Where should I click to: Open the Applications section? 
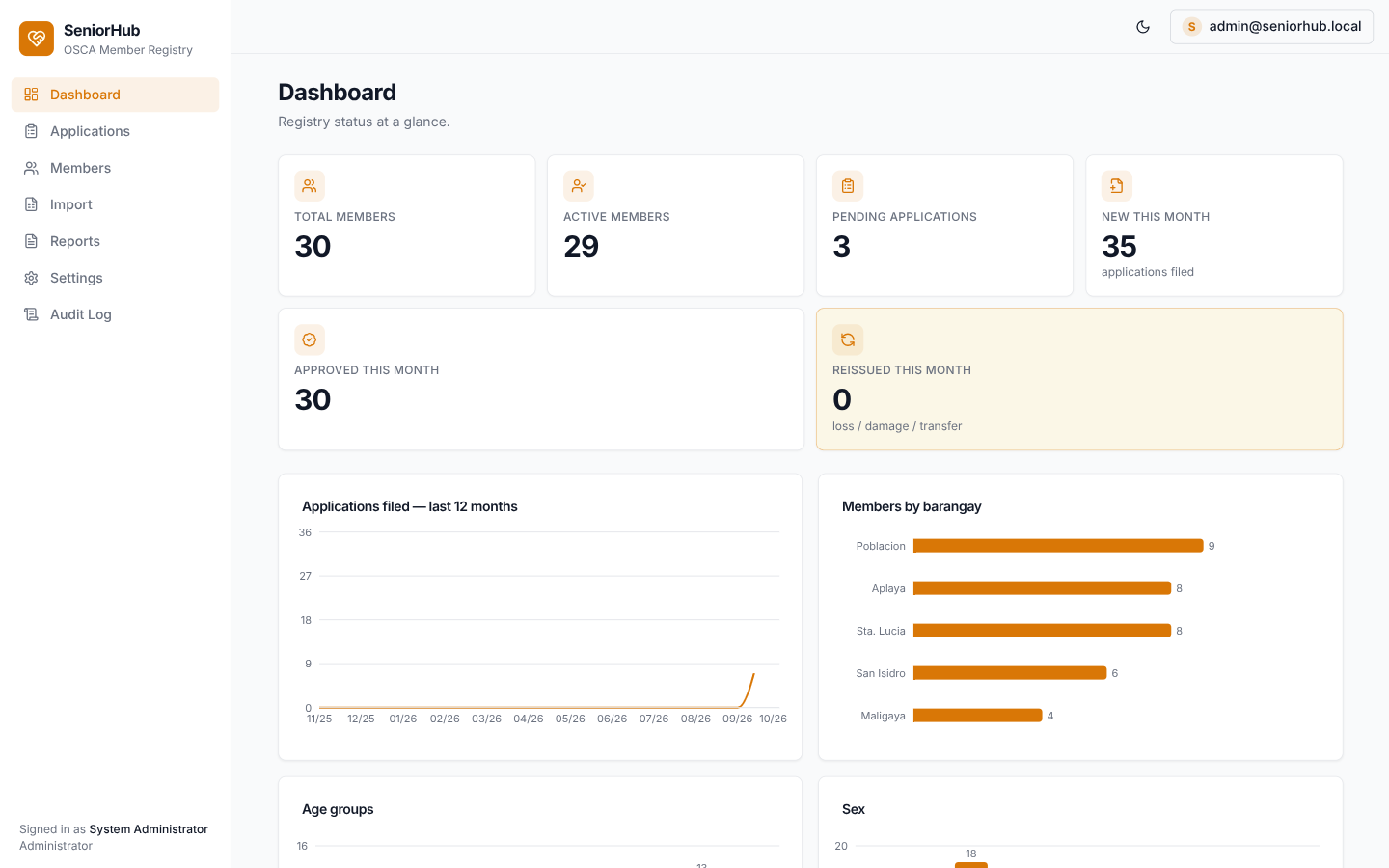[115, 131]
